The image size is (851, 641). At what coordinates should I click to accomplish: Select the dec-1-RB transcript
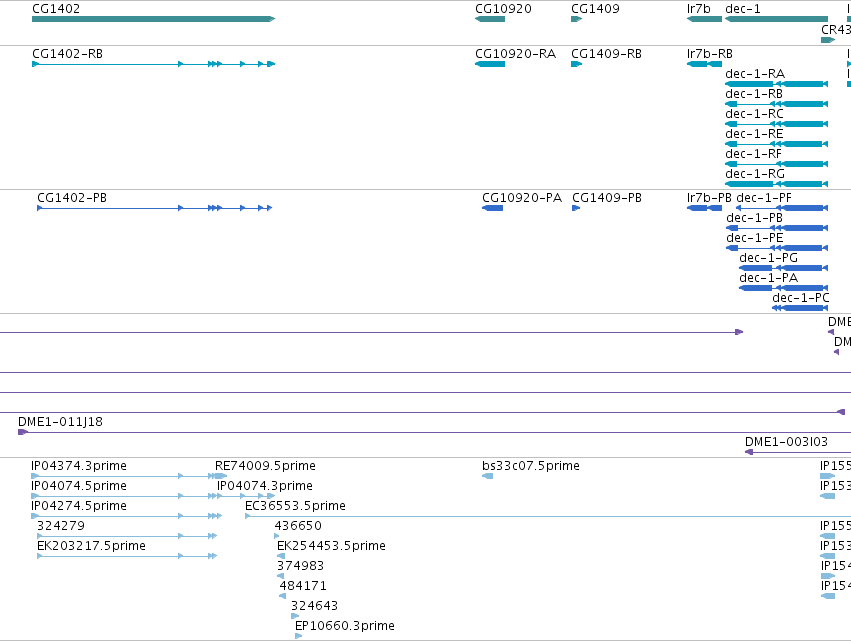[777, 104]
